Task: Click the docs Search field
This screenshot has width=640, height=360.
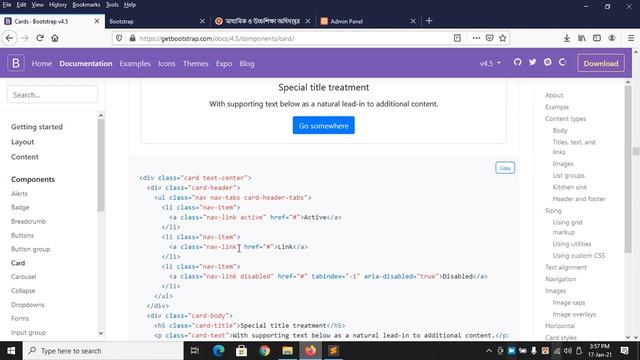Action: tap(52, 95)
